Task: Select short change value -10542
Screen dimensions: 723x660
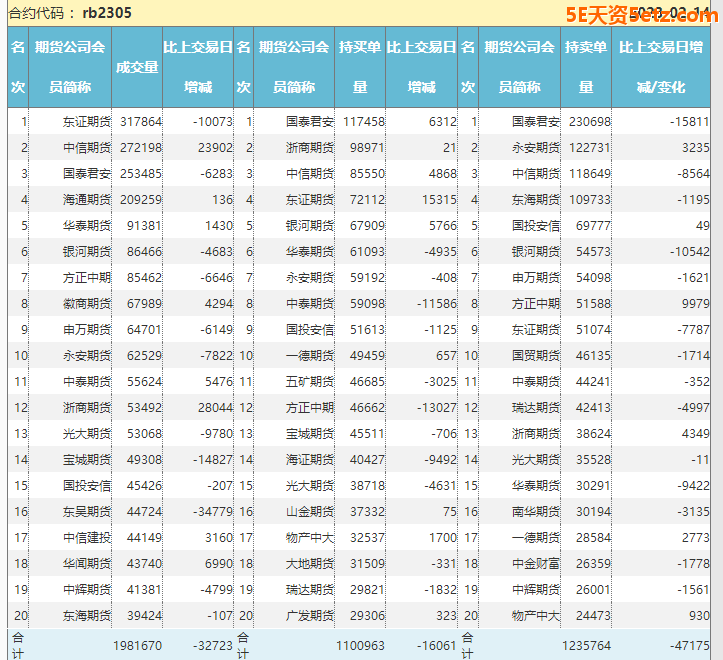Action: click(689, 252)
